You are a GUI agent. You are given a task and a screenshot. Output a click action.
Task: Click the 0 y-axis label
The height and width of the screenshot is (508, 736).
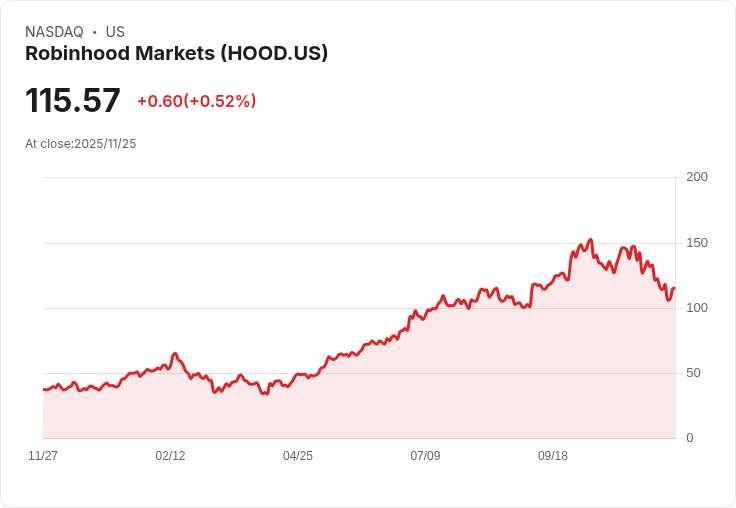[690, 438]
